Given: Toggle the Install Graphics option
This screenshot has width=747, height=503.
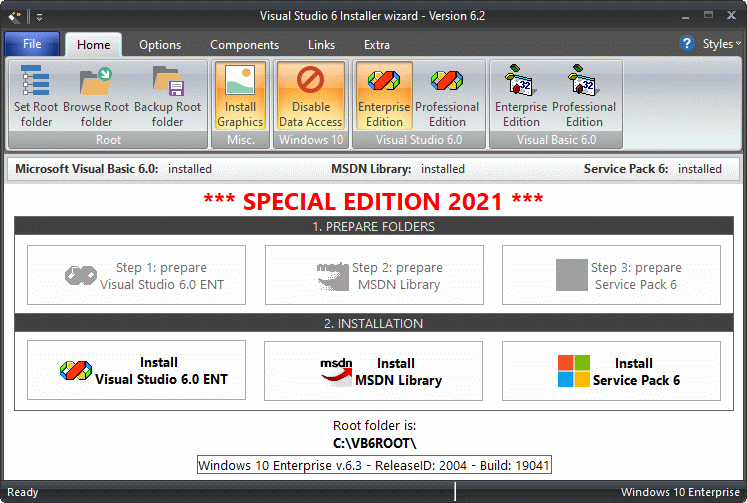Looking at the screenshot, I should coord(240,96).
